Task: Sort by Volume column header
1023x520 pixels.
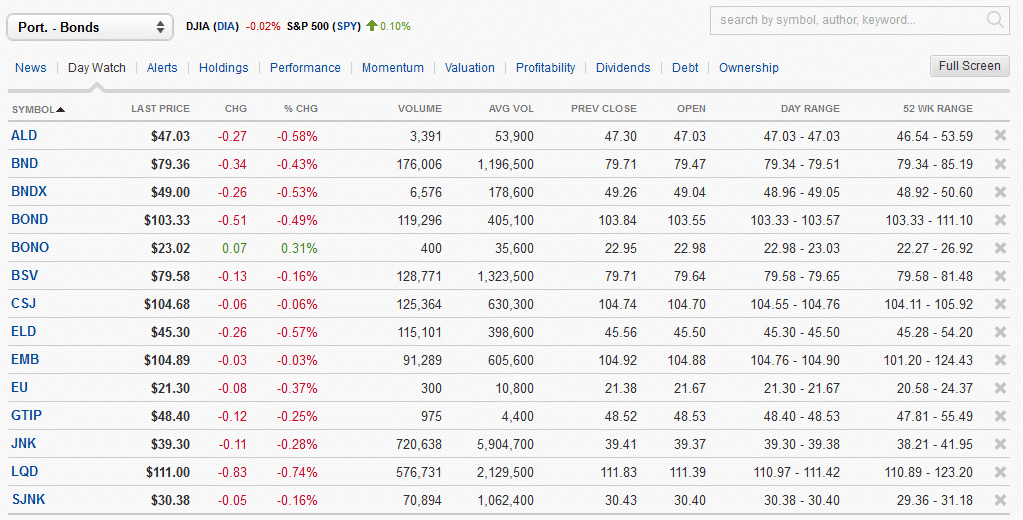Action: [419, 109]
